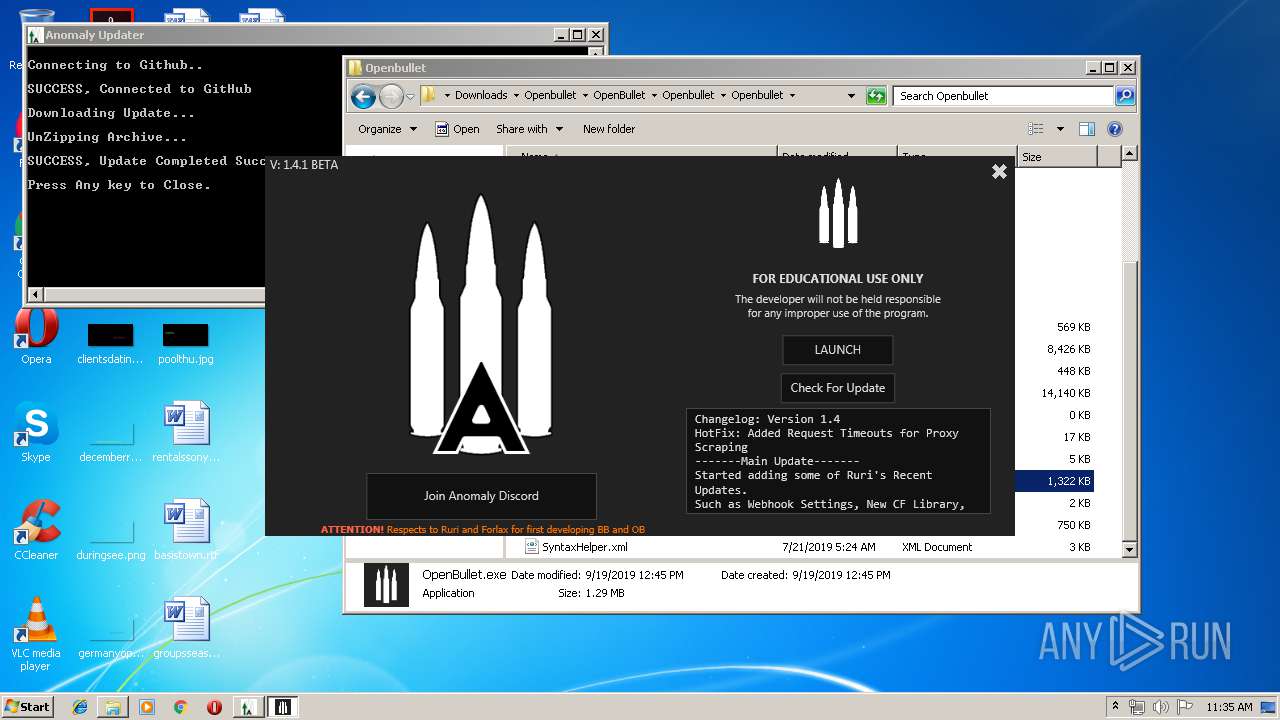Click the small three-bullets icon above disclaimer
This screenshot has width=1280, height=720.
838,213
